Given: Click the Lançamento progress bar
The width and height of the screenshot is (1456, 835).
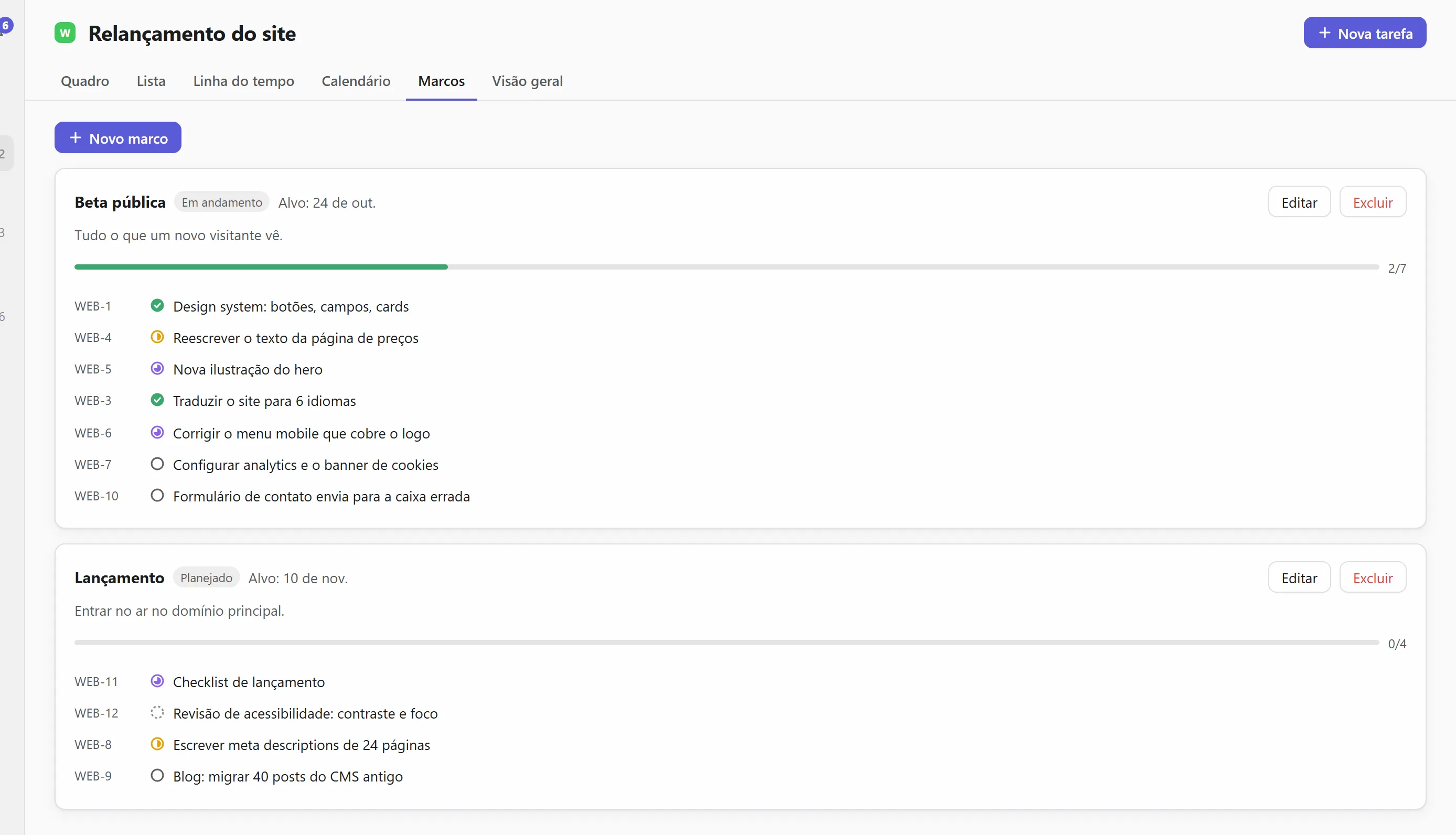Looking at the screenshot, I should (x=726, y=643).
